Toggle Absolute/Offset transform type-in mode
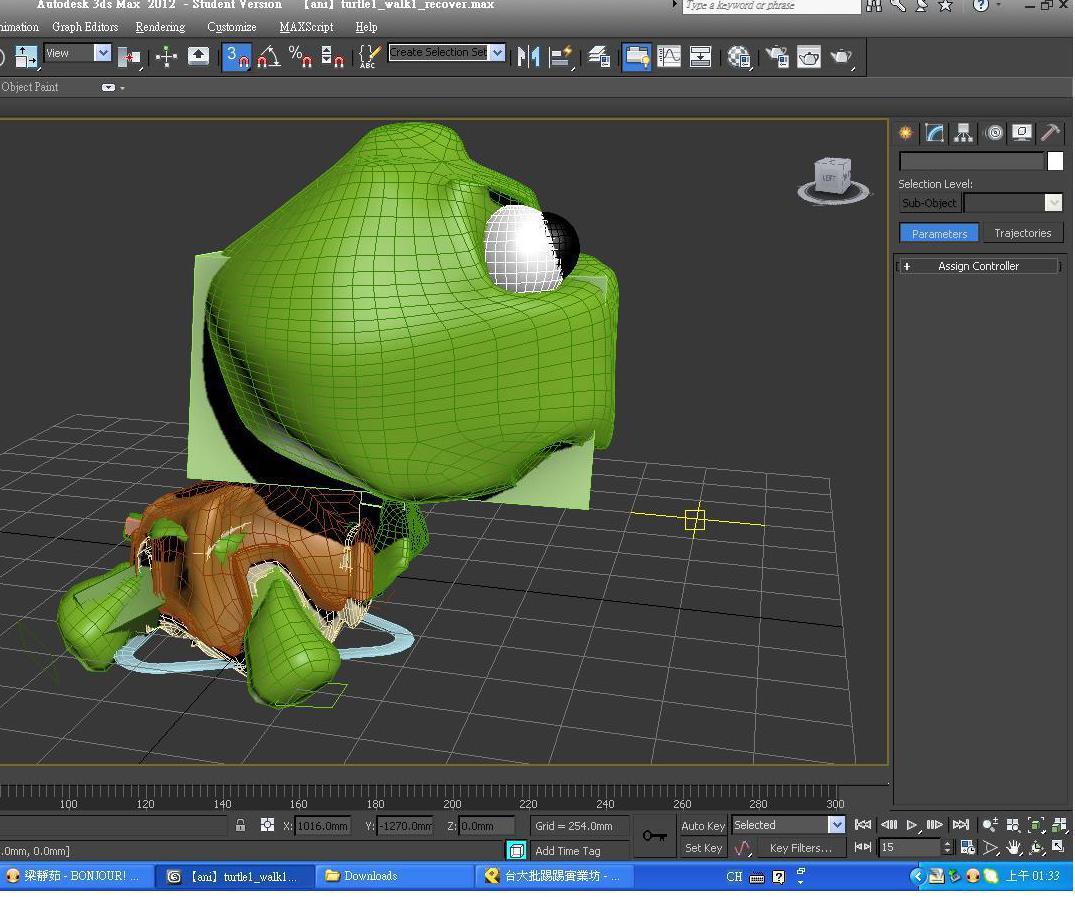 pos(267,825)
